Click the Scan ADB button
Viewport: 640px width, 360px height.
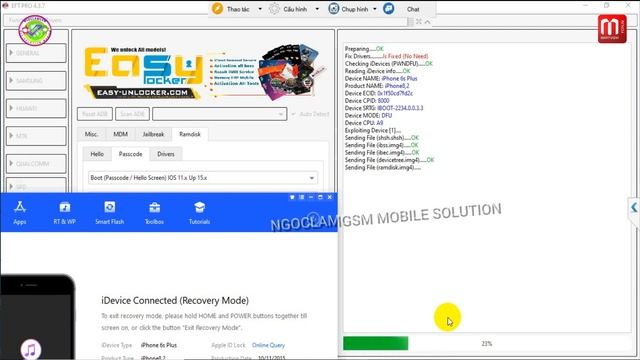click(x=133, y=114)
